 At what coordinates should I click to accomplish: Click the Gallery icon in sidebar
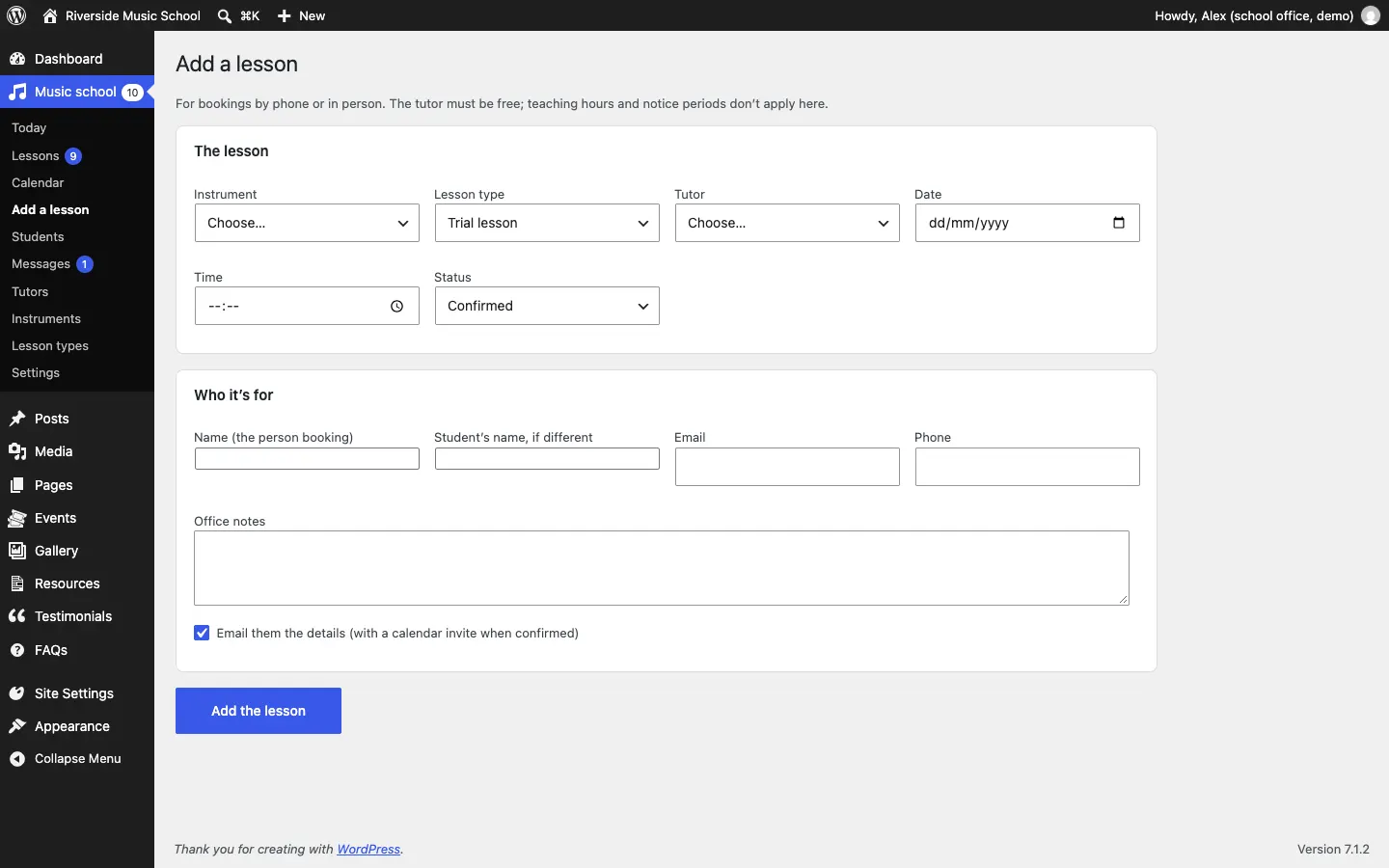click(17, 551)
